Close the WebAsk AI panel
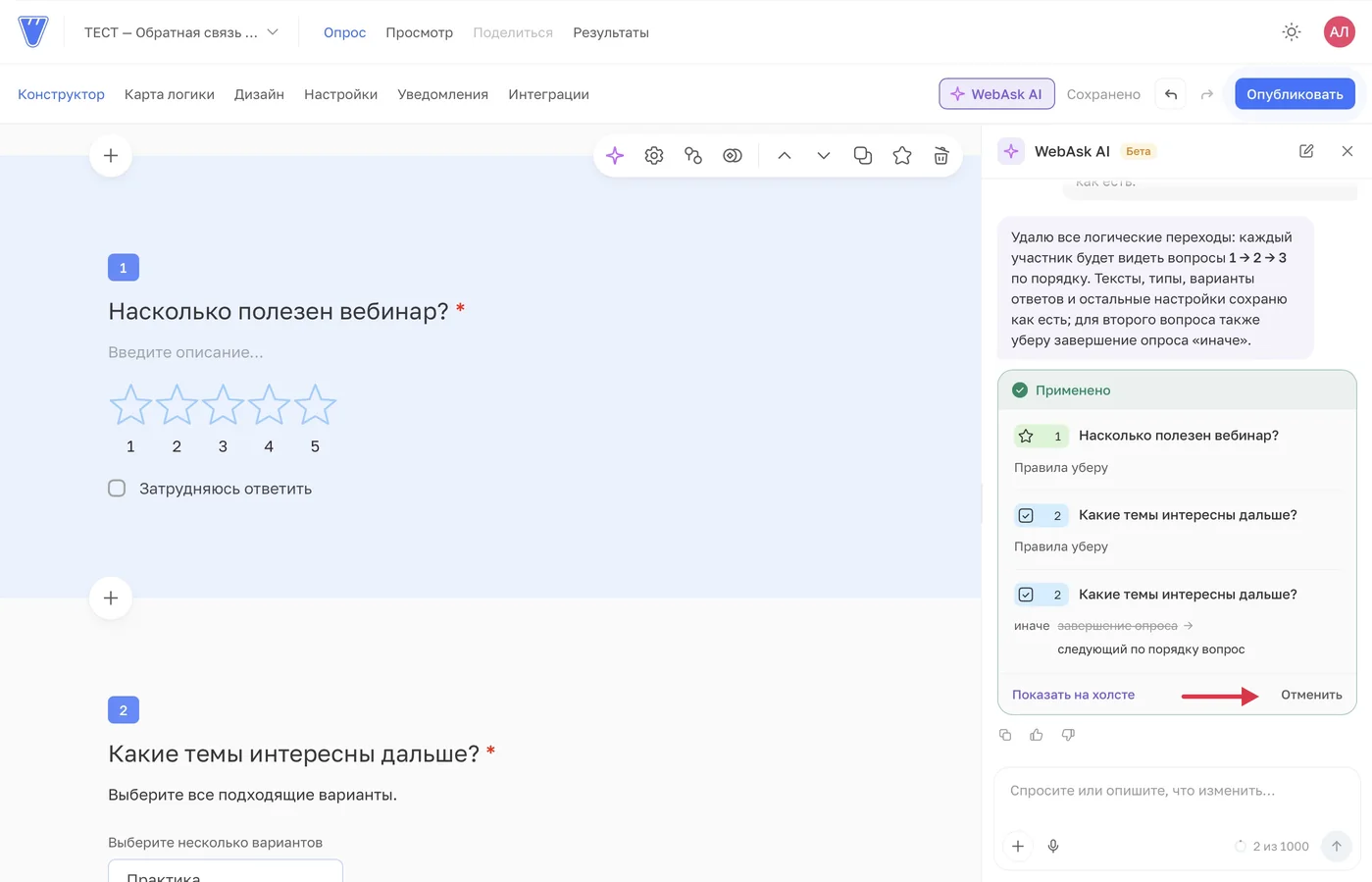The height and width of the screenshot is (882, 1372). click(1347, 151)
